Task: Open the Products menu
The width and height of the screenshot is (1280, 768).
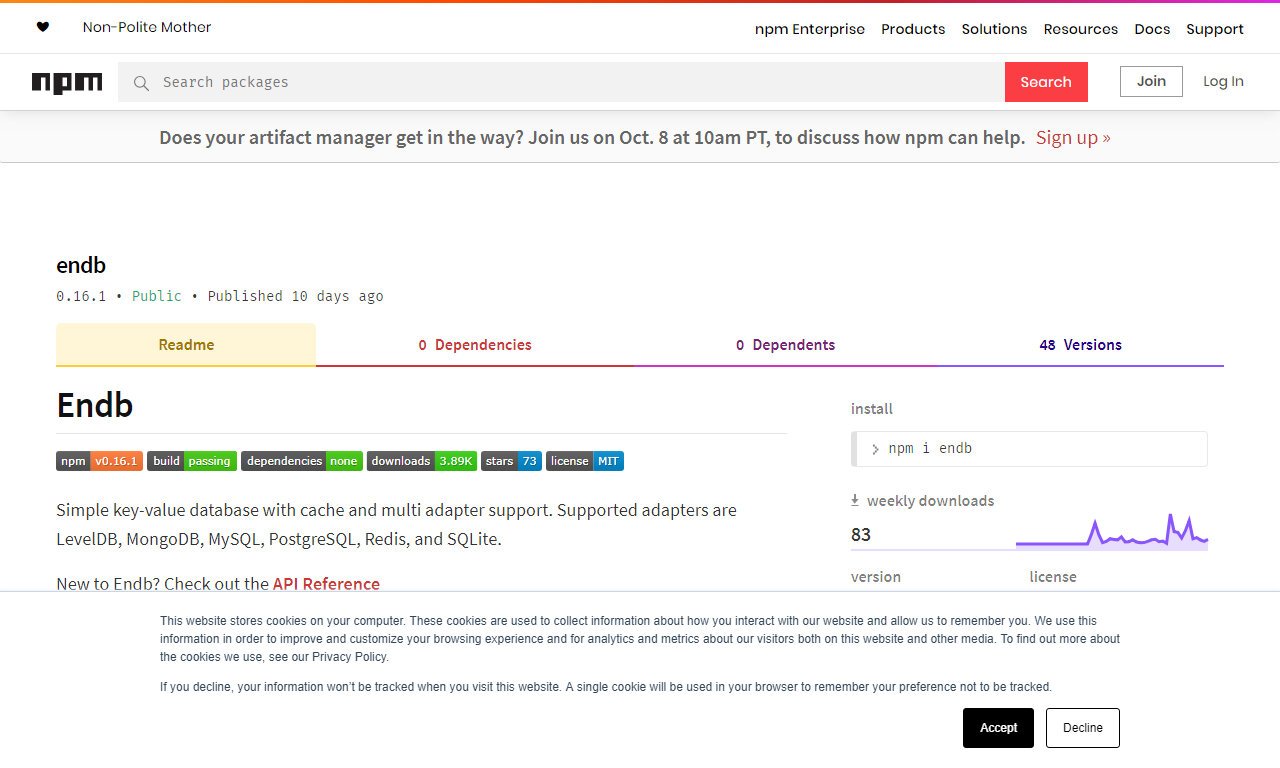Action: click(x=913, y=29)
